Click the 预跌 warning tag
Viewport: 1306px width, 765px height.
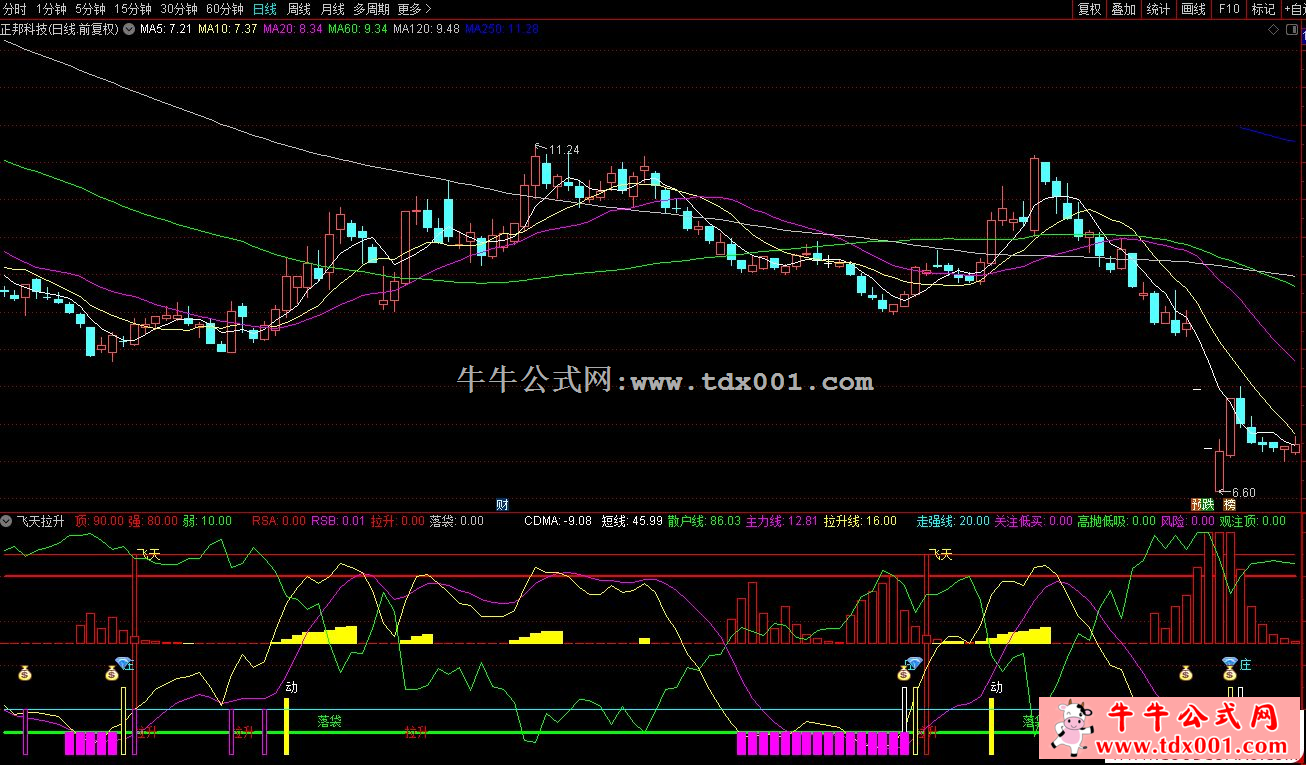pos(1203,504)
